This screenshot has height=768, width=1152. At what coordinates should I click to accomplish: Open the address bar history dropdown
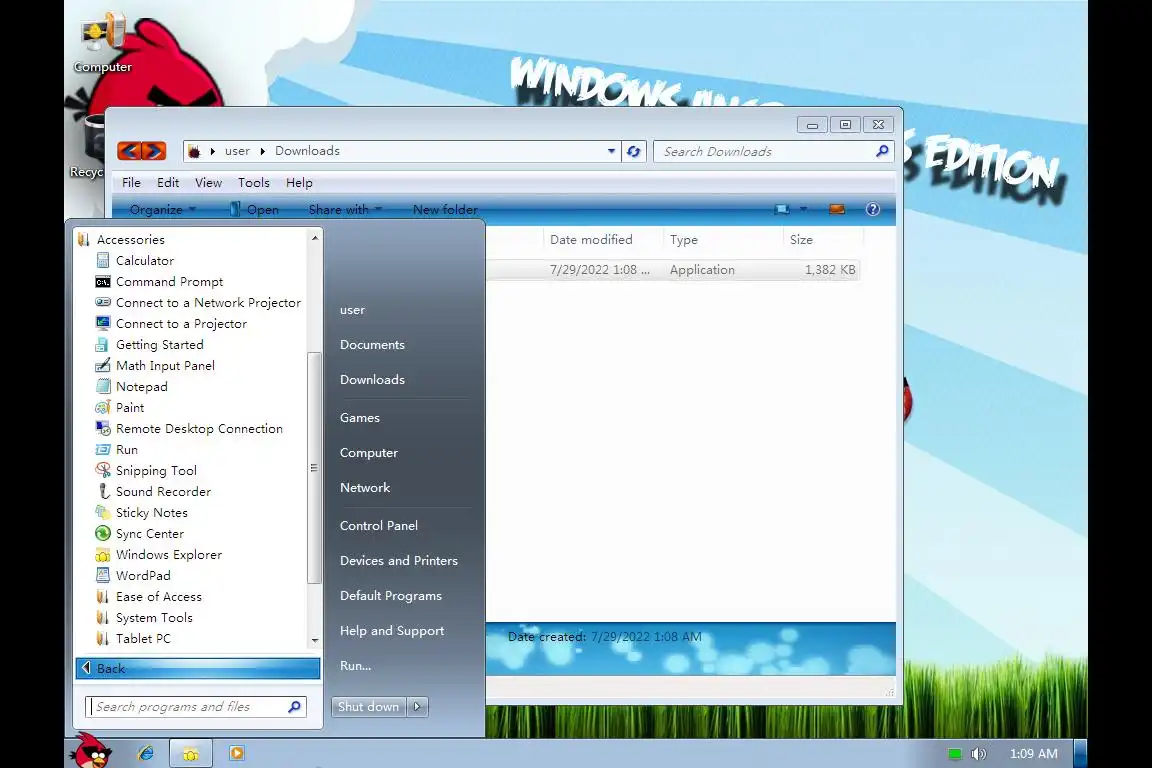pyautogui.click(x=611, y=151)
